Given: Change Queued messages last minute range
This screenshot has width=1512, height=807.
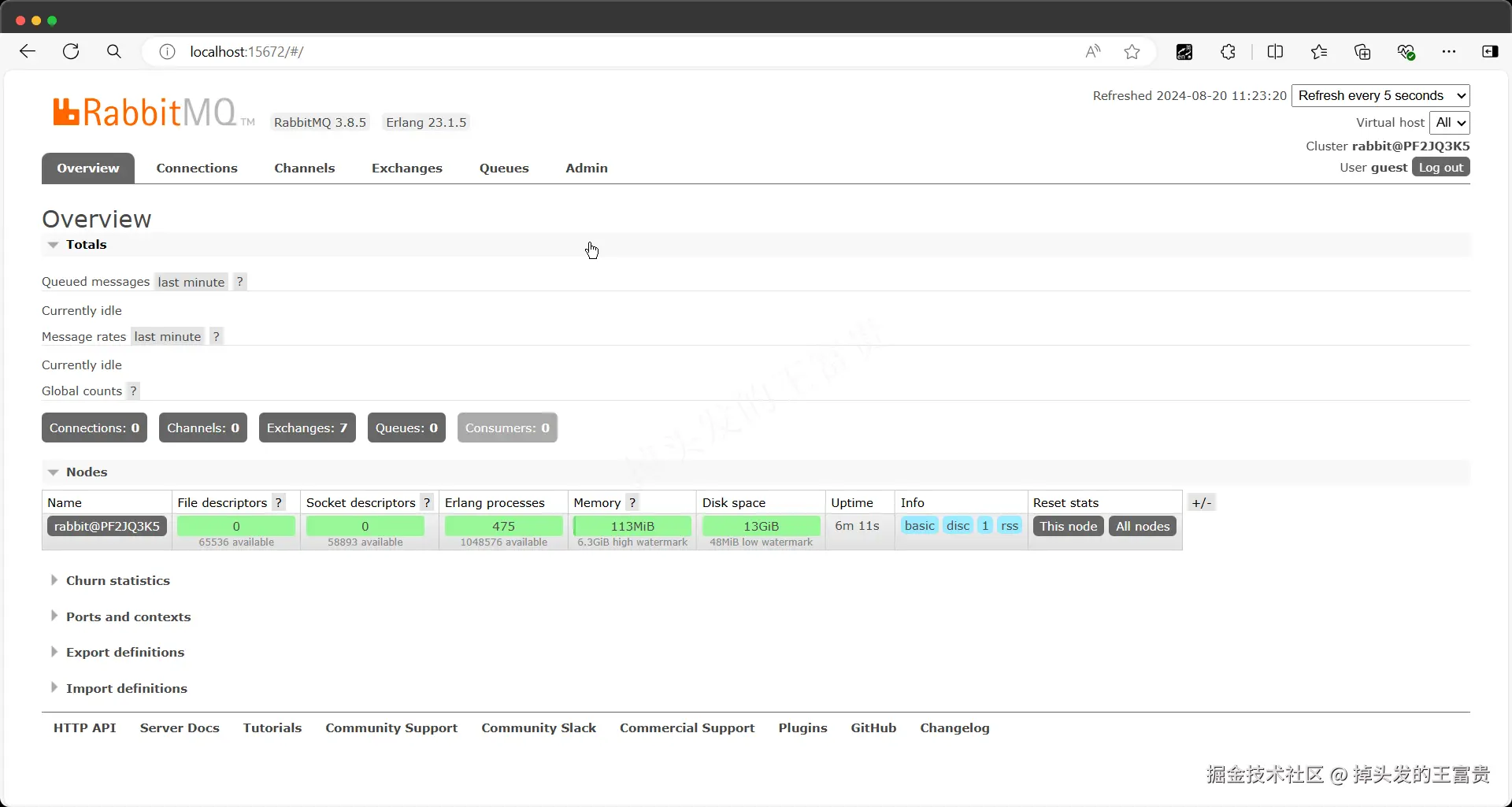Looking at the screenshot, I should pos(191,282).
